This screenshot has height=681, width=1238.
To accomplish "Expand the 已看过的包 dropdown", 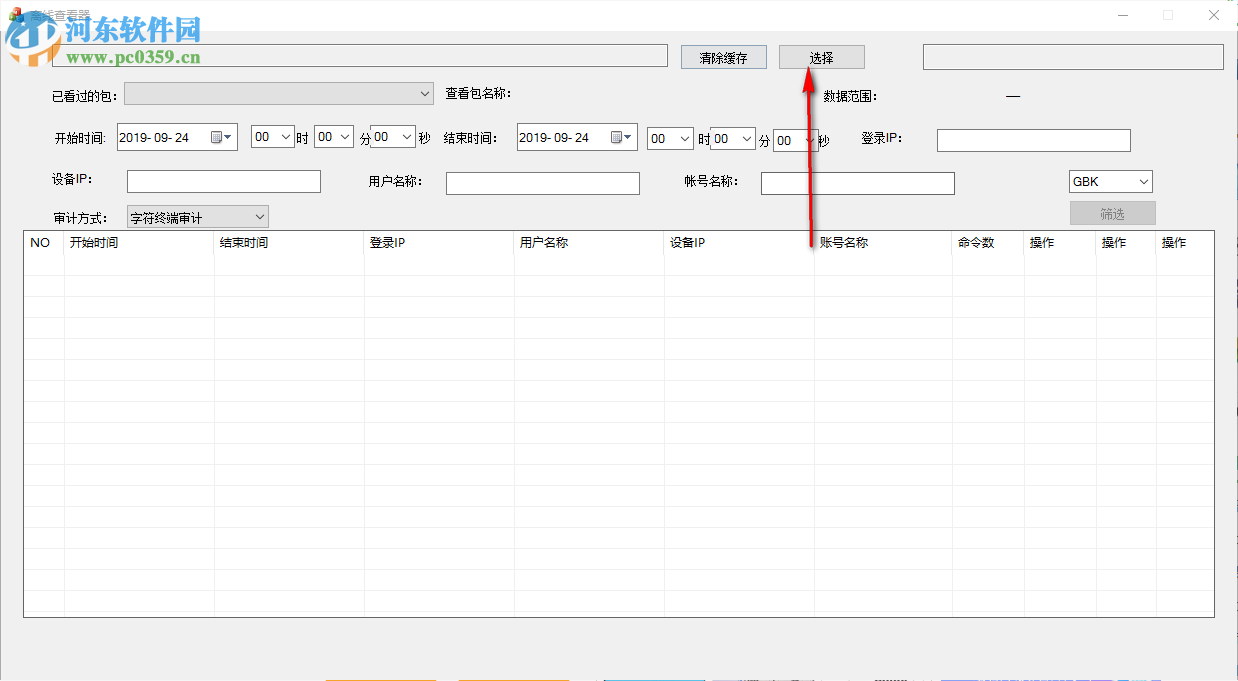I will [x=278, y=93].
